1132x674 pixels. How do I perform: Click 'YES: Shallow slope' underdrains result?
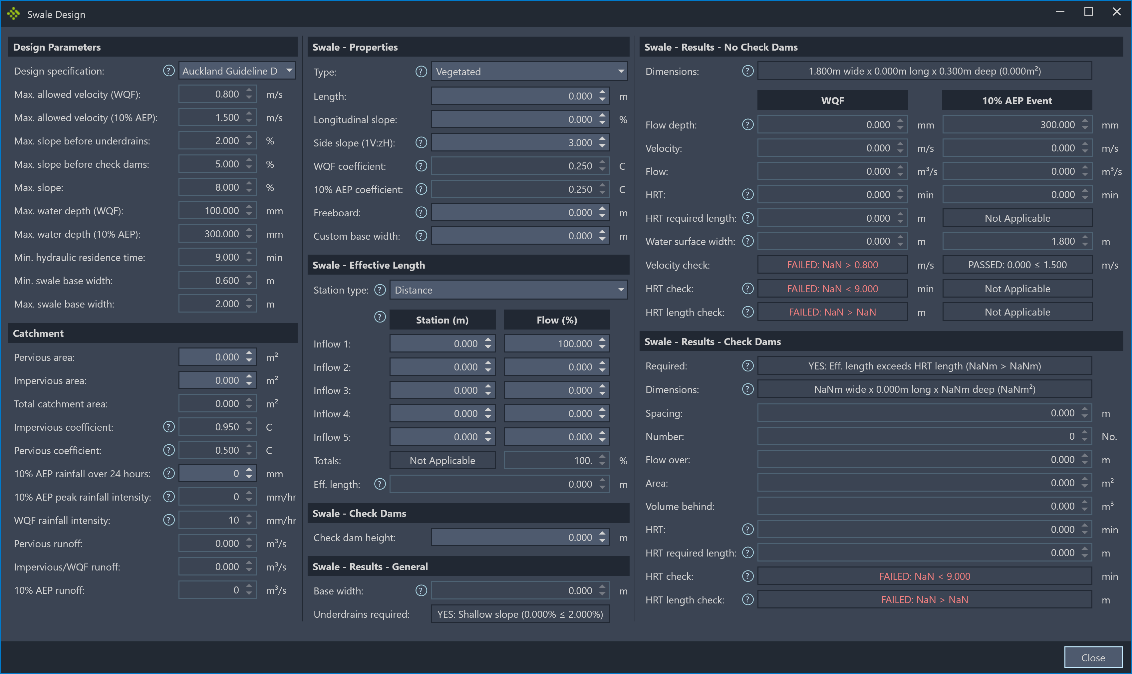tap(521, 614)
